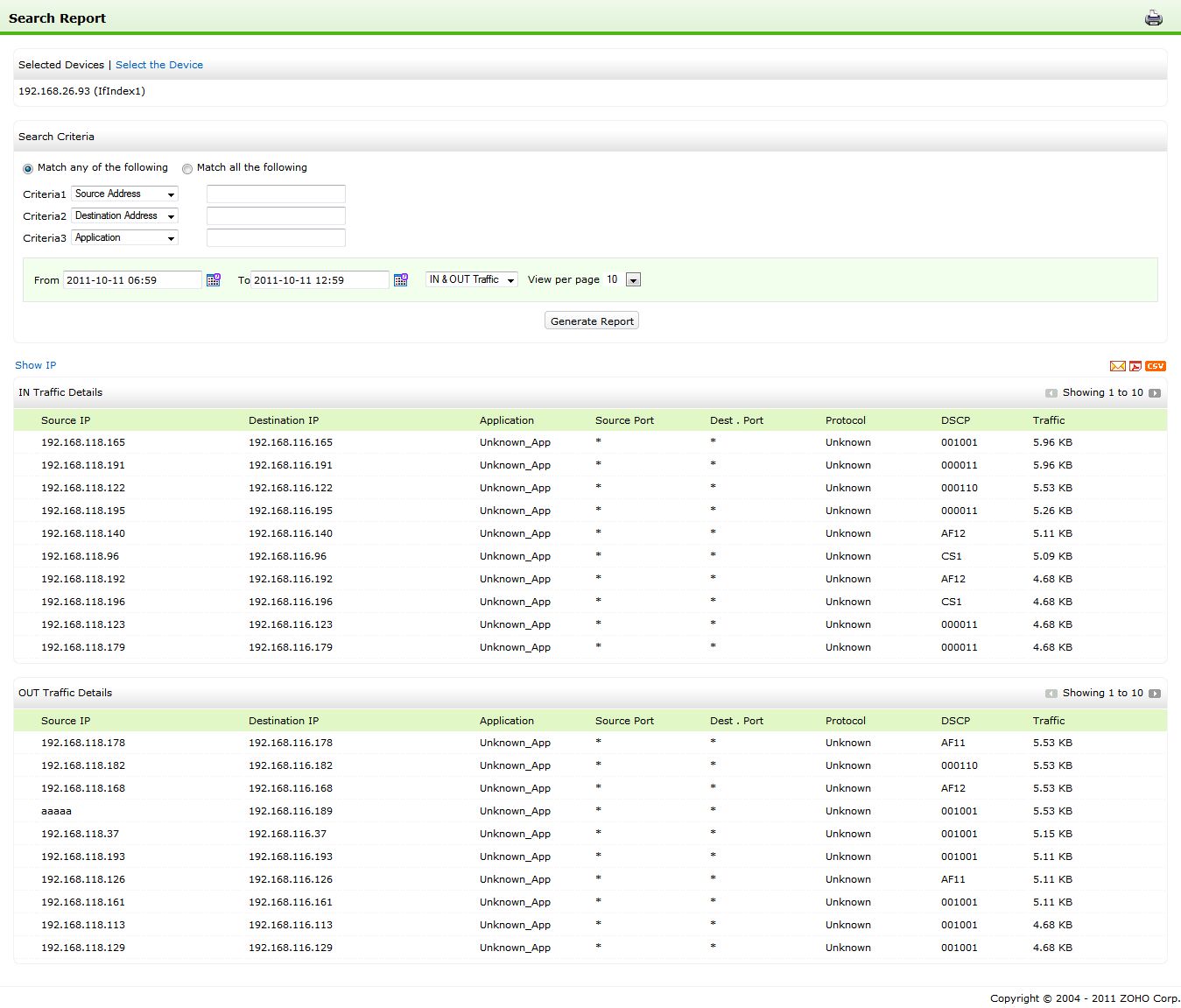Click the Traffic column header in IN Traffic
The width and height of the screenshot is (1181, 1008).
point(1049,420)
